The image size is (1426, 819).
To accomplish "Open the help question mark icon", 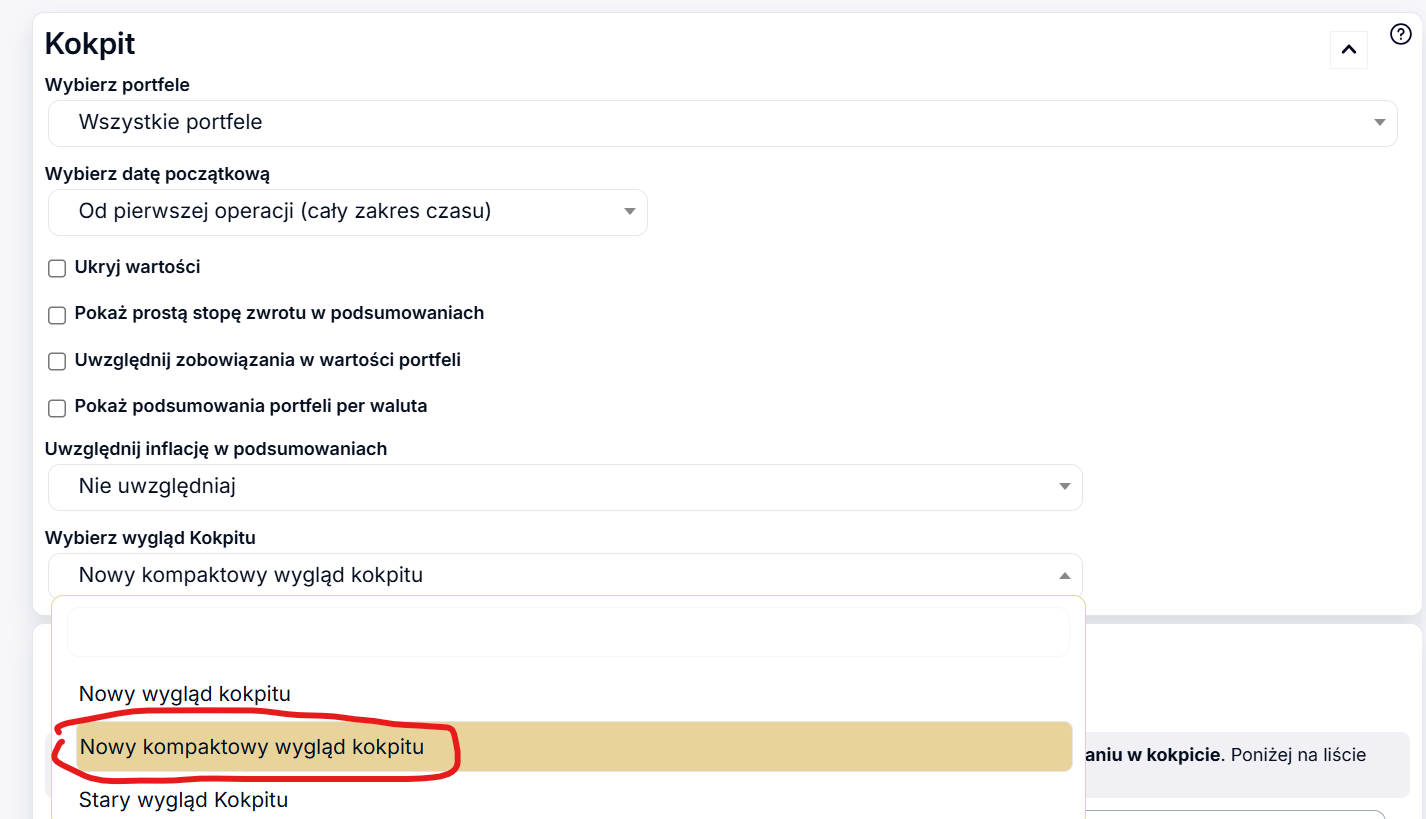I will click(x=1401, y=34).
